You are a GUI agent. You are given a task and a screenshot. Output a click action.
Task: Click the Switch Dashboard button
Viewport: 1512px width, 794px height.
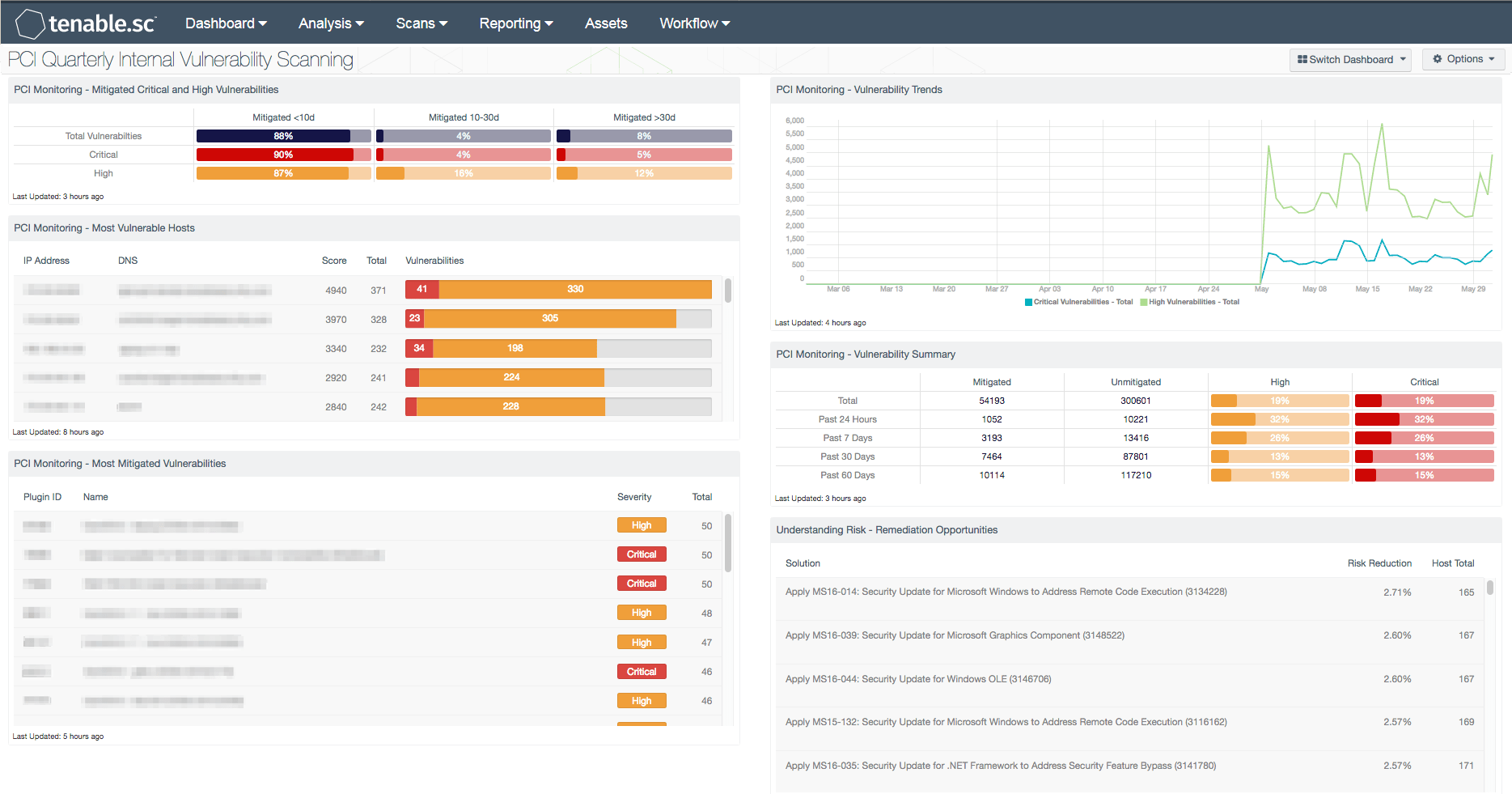point(1350,59)
